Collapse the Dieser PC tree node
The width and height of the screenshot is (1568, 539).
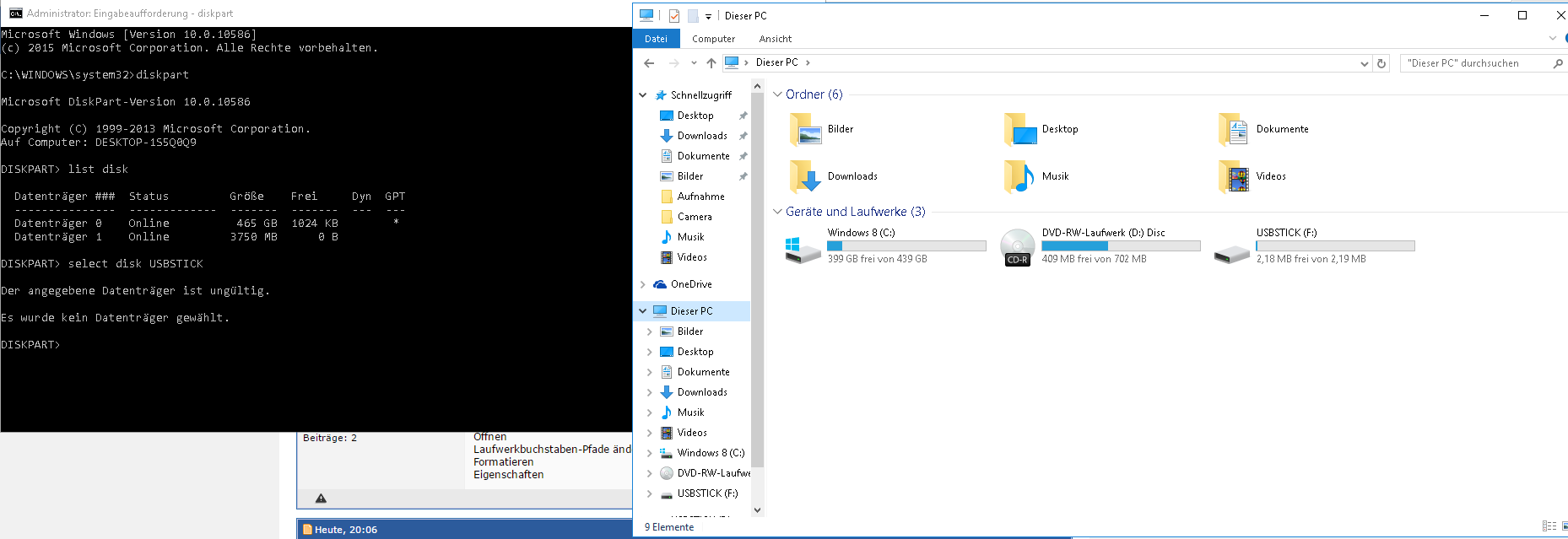click(643, 311)
